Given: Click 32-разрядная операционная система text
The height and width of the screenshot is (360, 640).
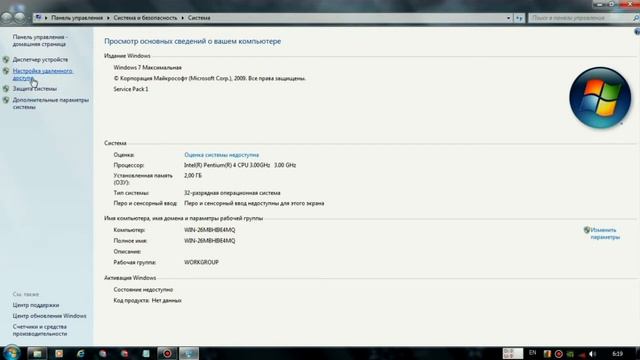Looking at the screenshot, I should point(232,193).
